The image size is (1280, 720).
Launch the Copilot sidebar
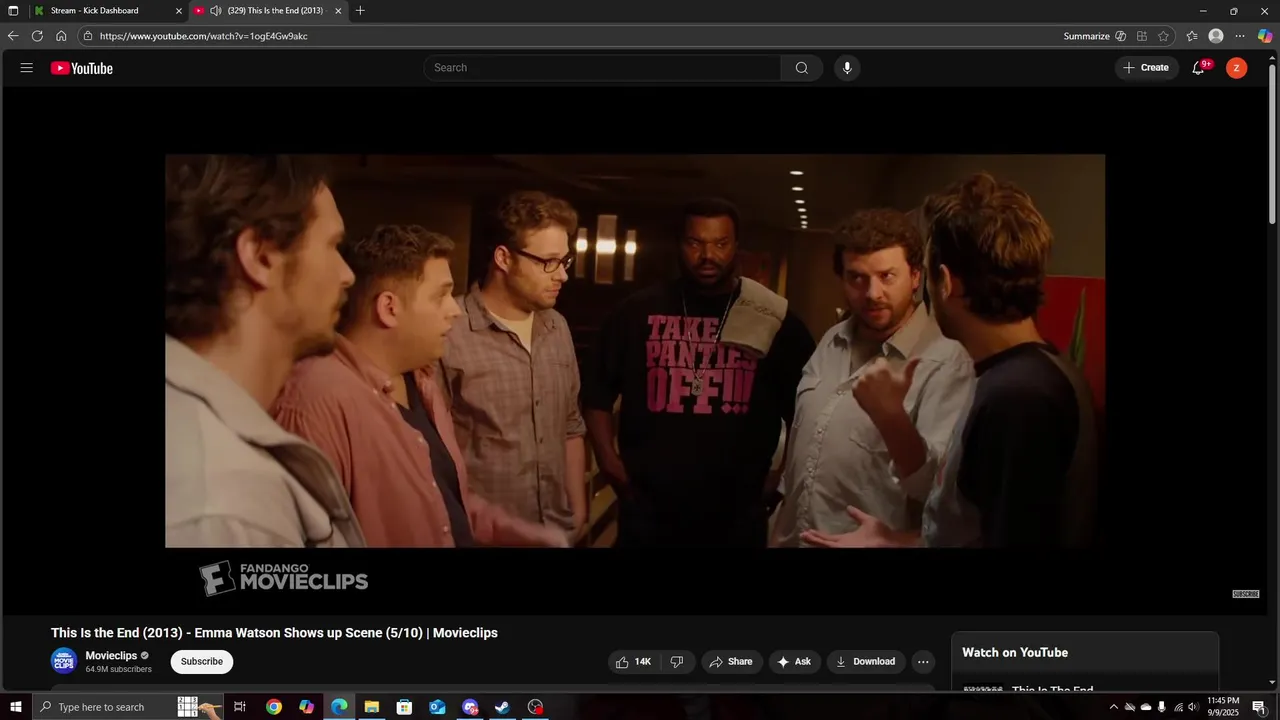(1265, 36)
